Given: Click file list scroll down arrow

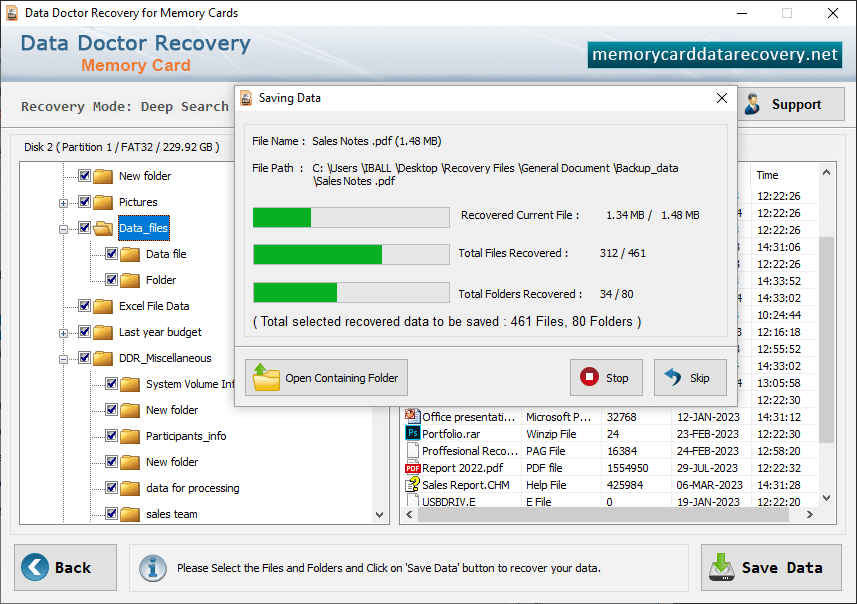Looking at the screenshot, I should tap(826, 498).
